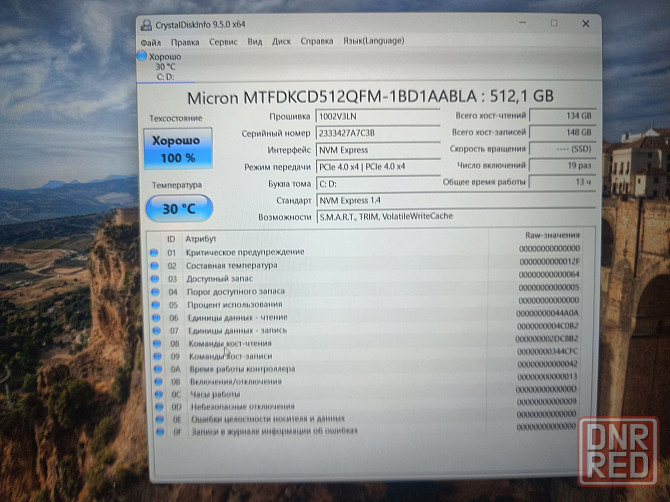670x502 pixels.
Task: Click the Прошивка field showing 1002V3LN
Action: (378, 116)
